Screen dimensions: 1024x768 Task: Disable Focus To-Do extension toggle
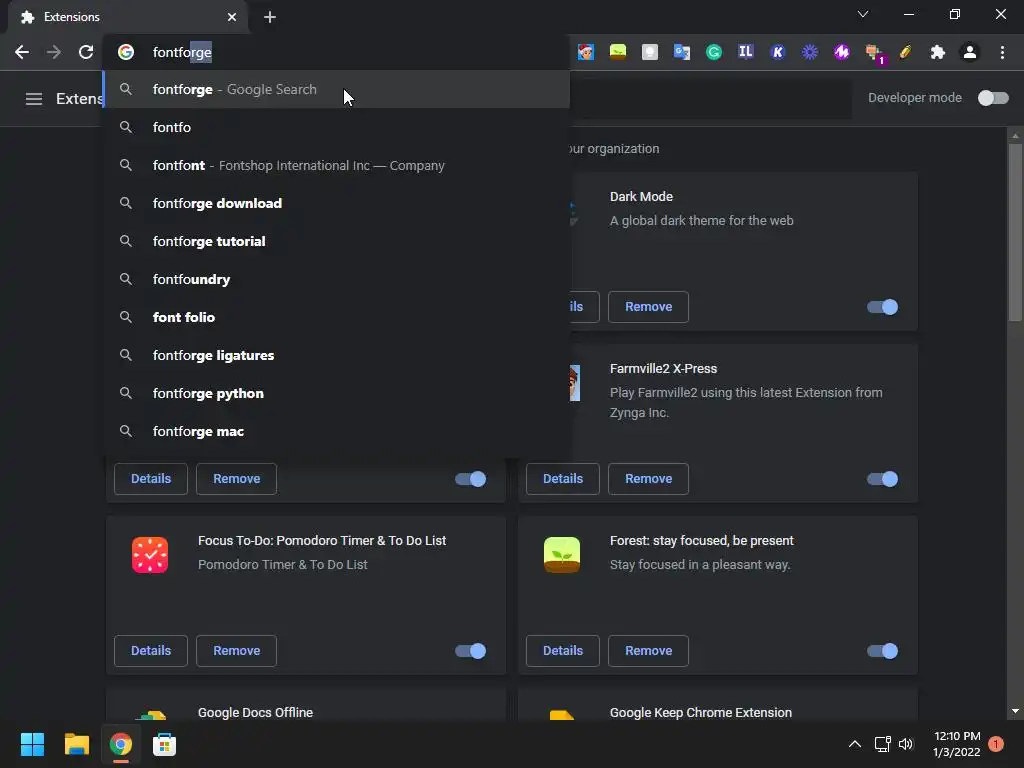(x=470, y=651)
